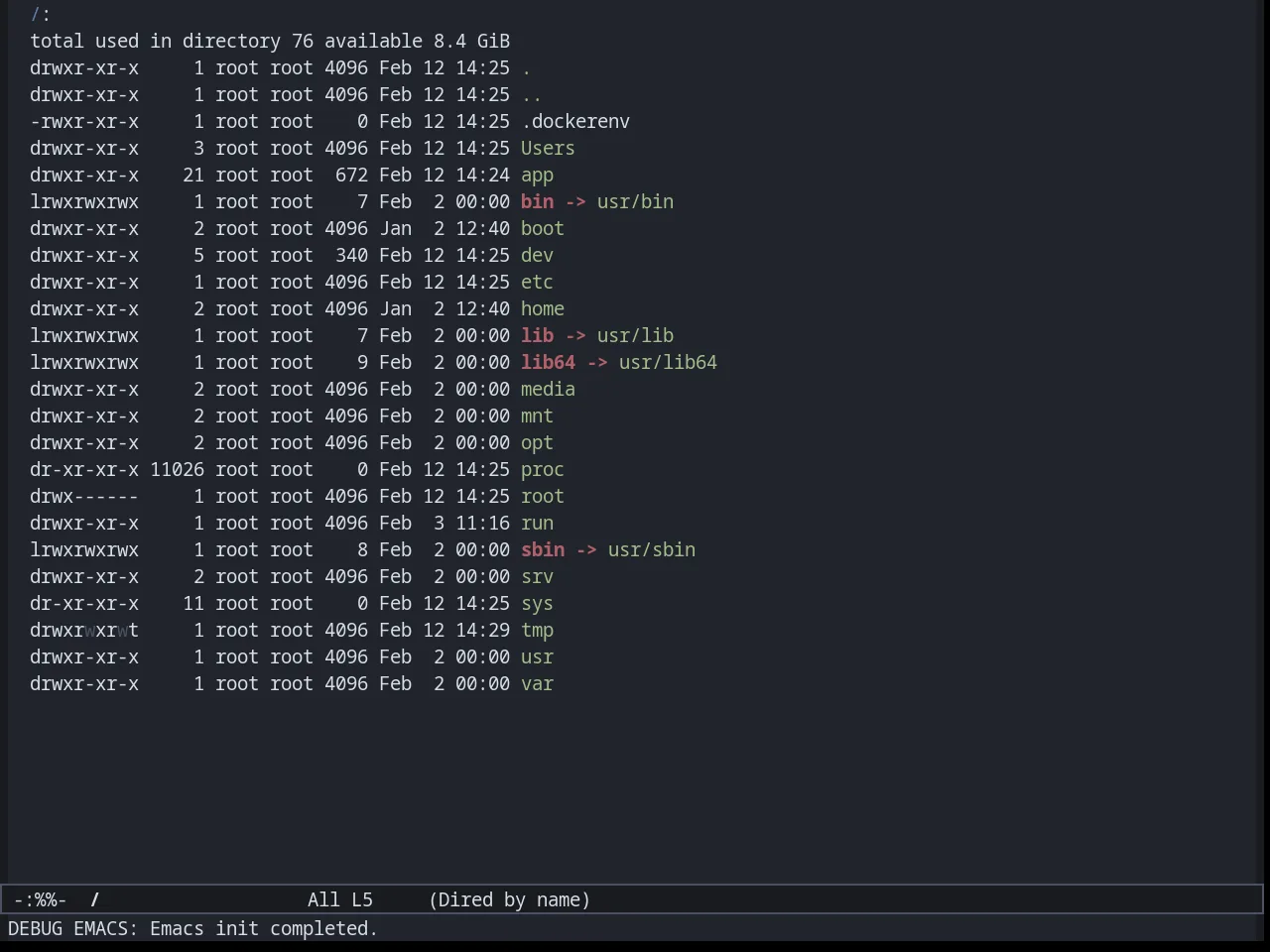The image size is (1270, 952).
Task: Click the usr/bin symlink target
Action: (635, 201)
